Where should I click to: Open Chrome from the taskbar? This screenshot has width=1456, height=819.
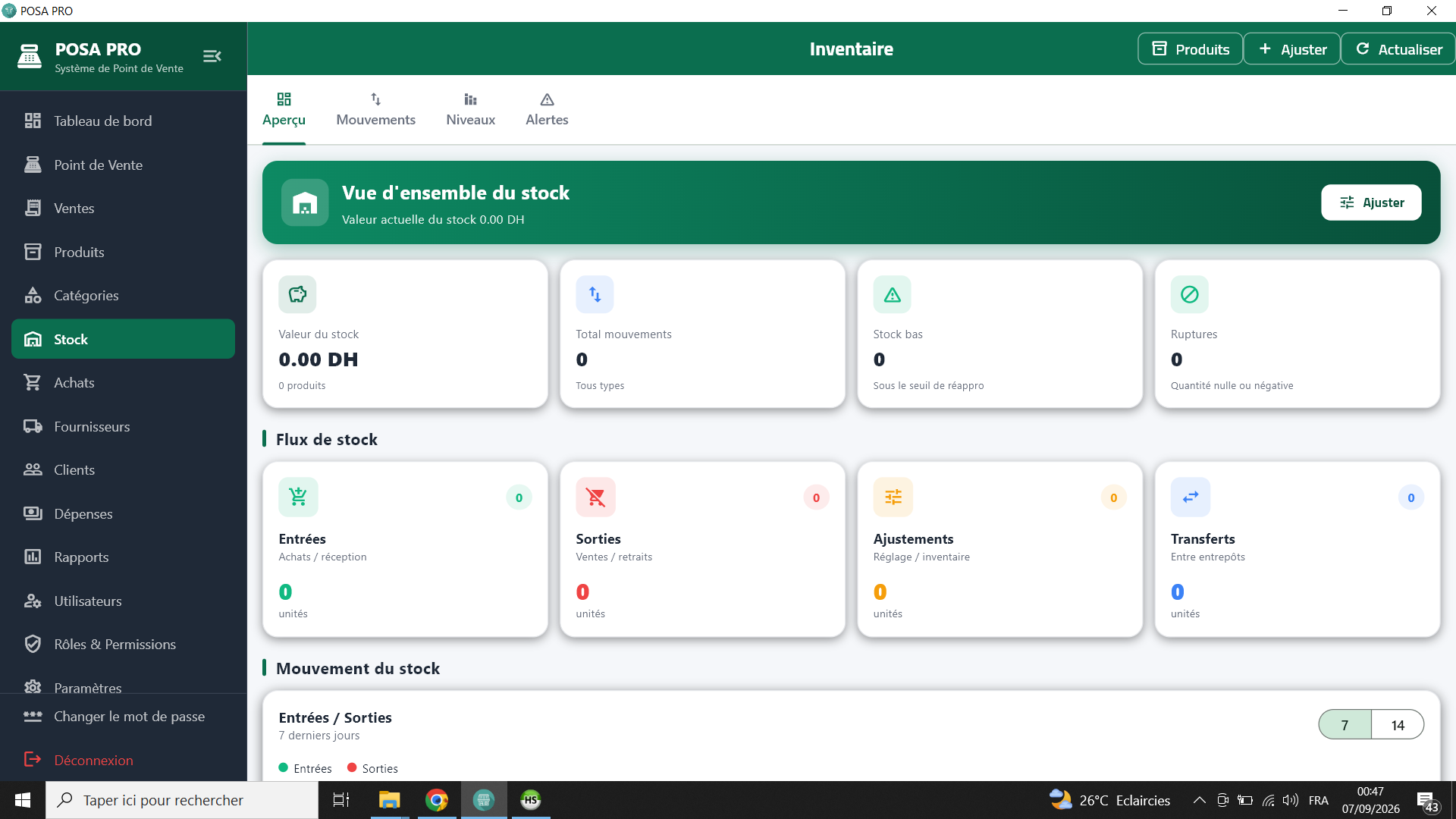point(437,800)
